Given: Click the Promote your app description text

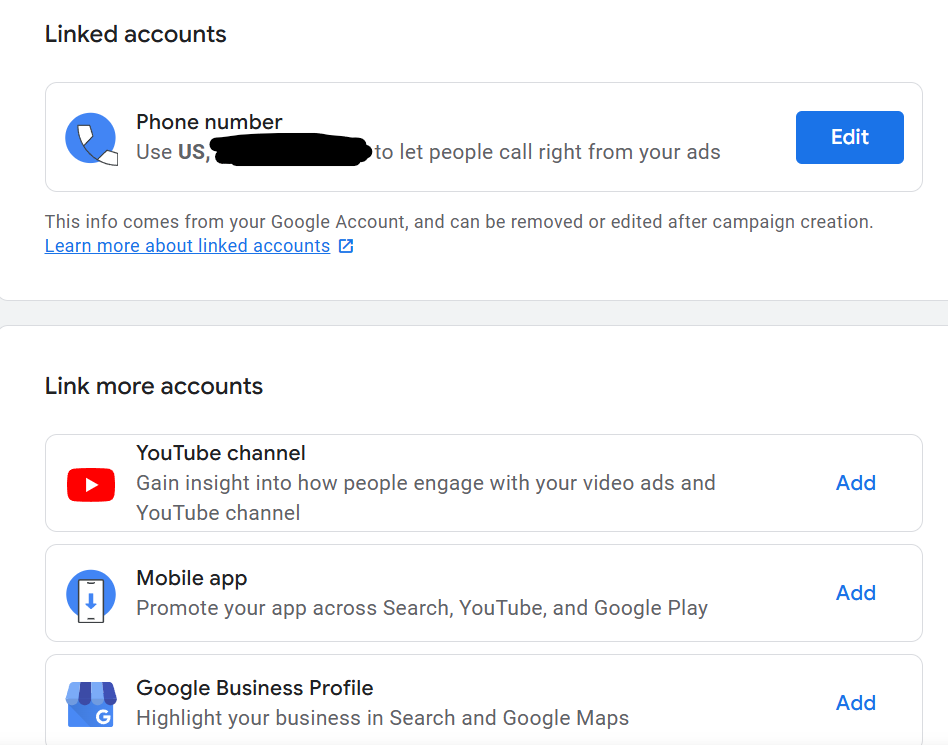Looking at the screenshot, I should (421, 608).
